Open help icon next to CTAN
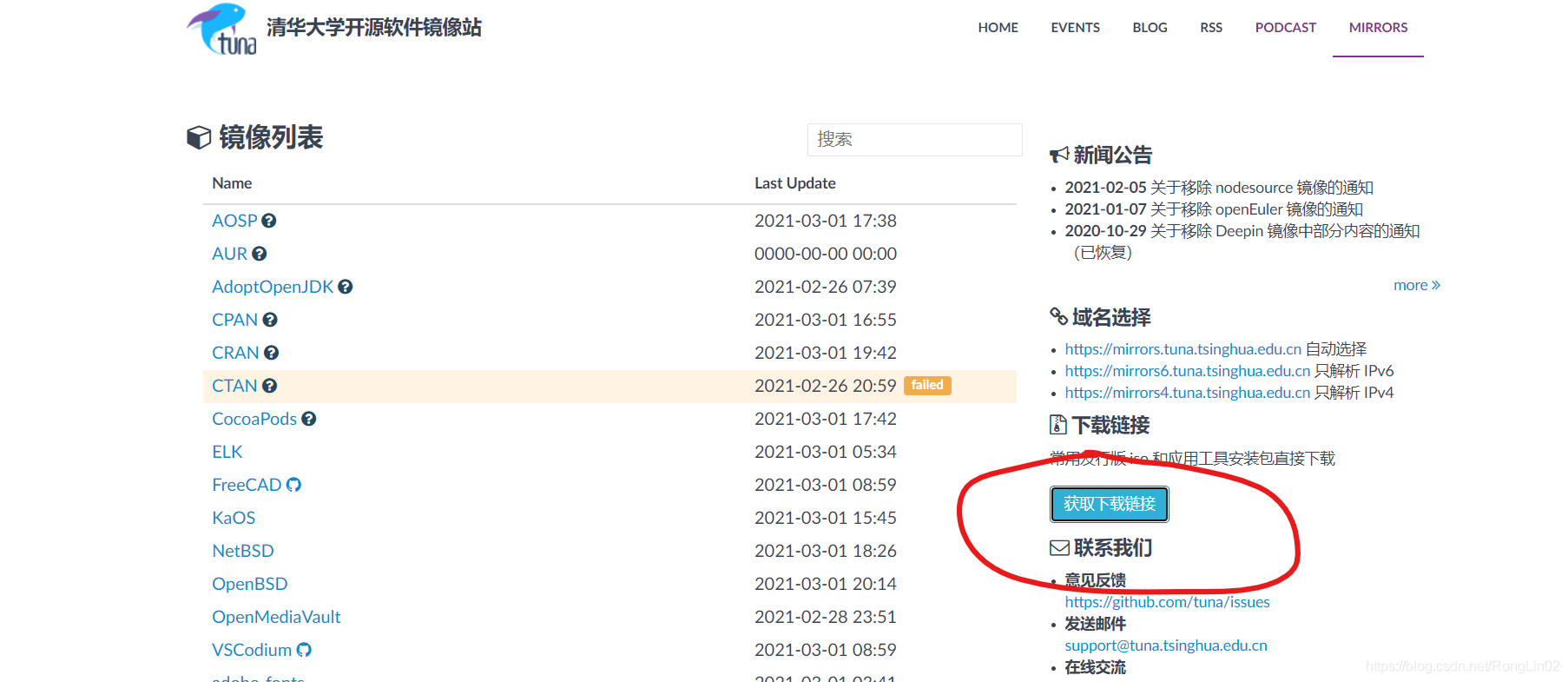Screen dimensions: 1568x682 click(270, 386)
